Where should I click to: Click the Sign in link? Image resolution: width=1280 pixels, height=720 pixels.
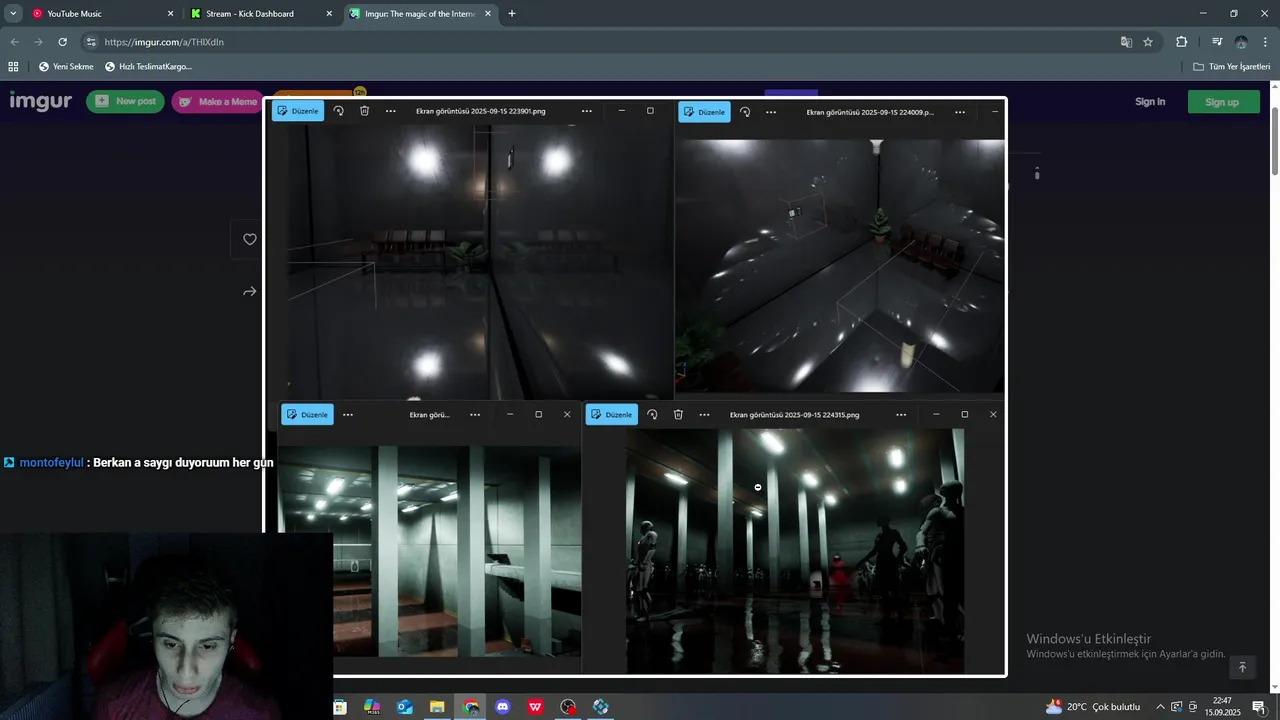point(1150,101)
